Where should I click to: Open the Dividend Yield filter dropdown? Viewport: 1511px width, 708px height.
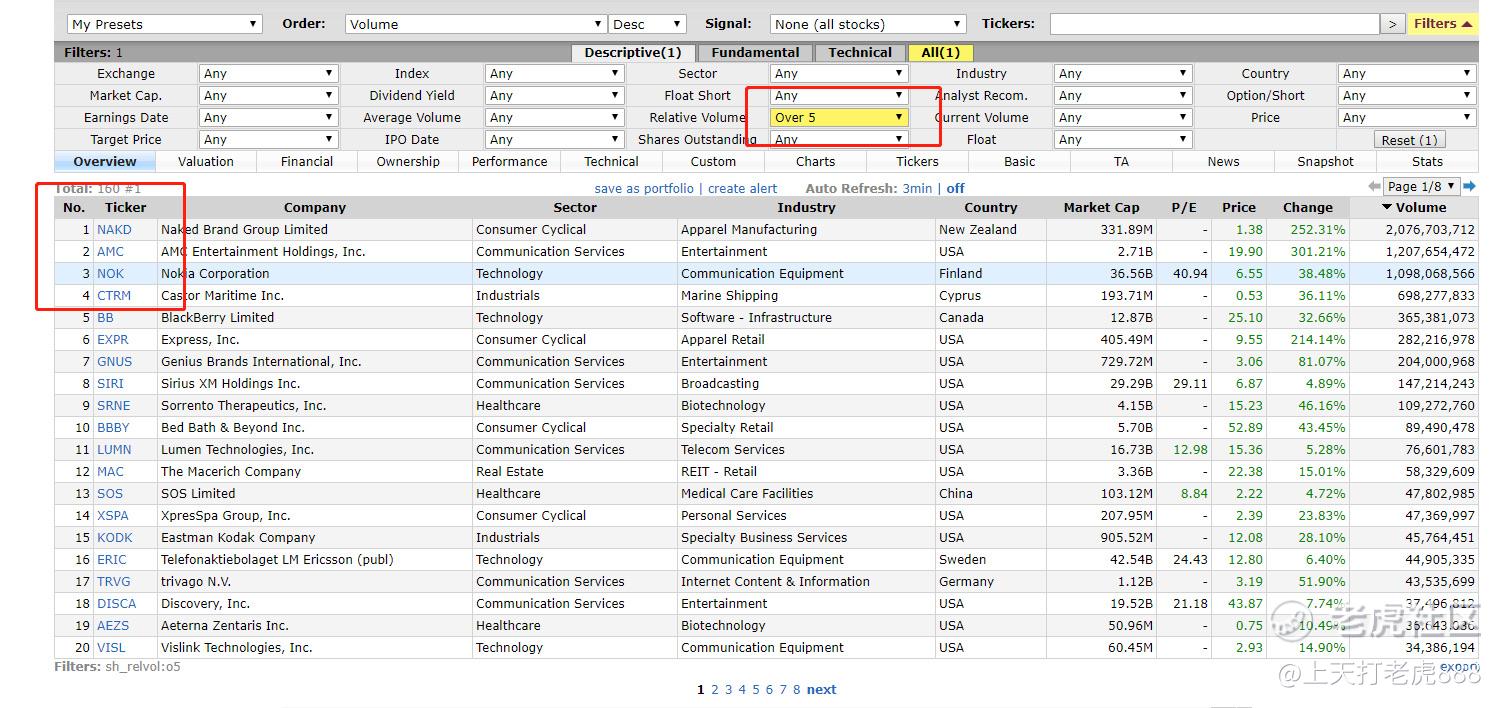[x=554, y=95]
